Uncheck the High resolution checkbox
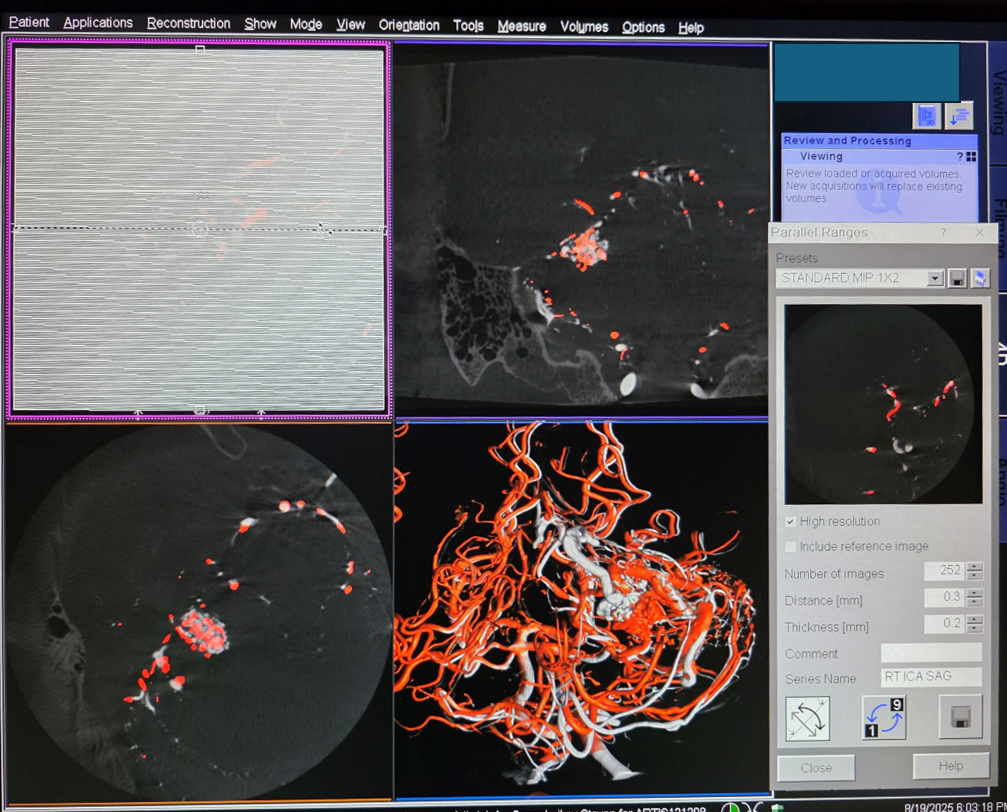1007x812 pixels. tap(791, 522)
